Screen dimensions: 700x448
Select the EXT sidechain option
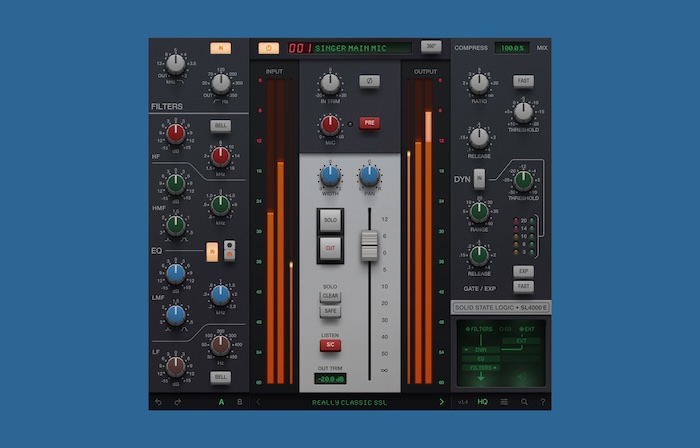pyautogui.click(x=527, y=329)
